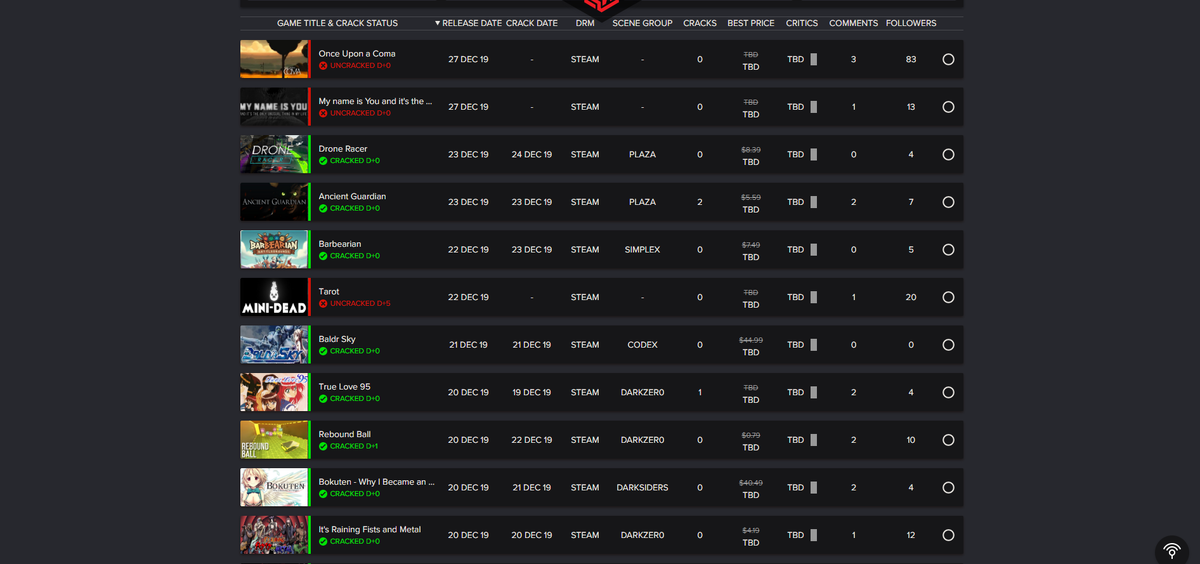The height and width of the screenshot is (564, 1200).
Task: Click followers count 83 for Once Upon a Coma
Action: (x=911, y=59)
